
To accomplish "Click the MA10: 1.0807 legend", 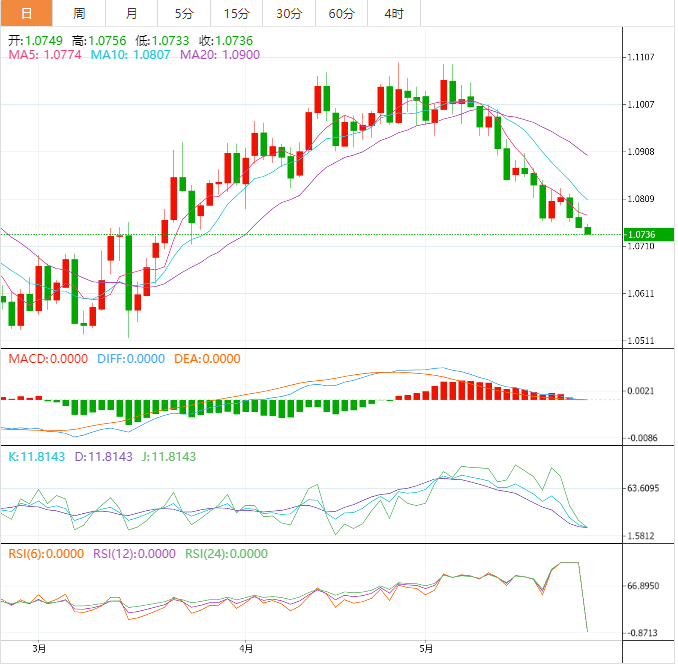I will [x=130, y=55].
